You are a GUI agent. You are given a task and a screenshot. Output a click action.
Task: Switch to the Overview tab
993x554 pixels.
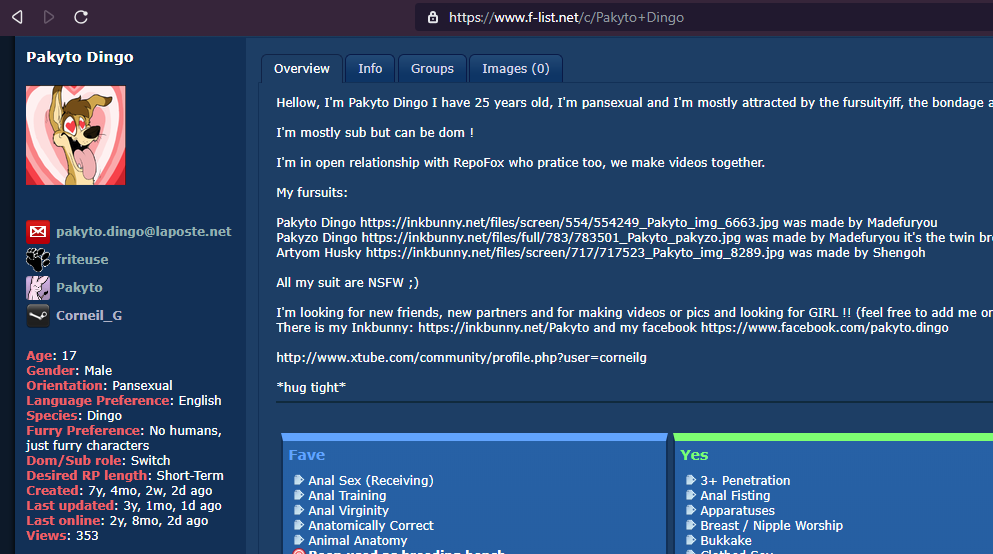point(301,68)
